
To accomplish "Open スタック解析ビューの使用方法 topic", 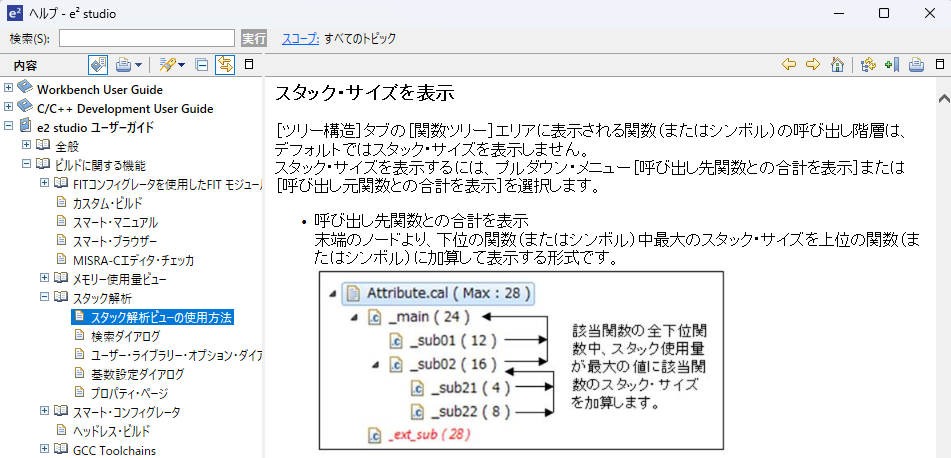I will click(x=161, y=317).
